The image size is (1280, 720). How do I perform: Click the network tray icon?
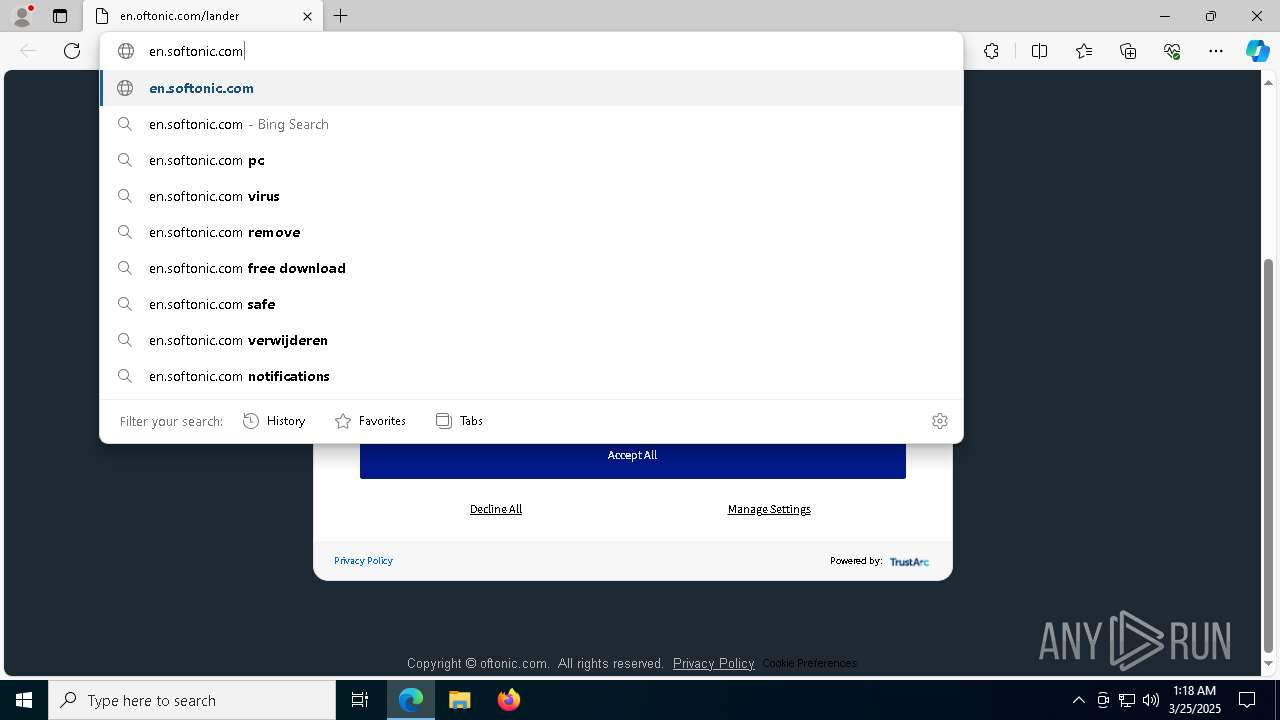pyautogui.click(x=1127, y=700)
